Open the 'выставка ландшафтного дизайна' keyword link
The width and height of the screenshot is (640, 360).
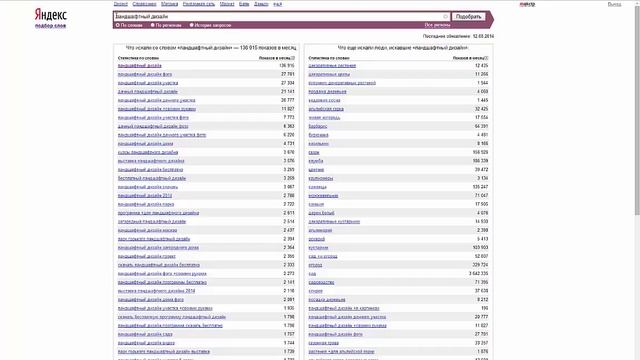[x=151, y=161]
